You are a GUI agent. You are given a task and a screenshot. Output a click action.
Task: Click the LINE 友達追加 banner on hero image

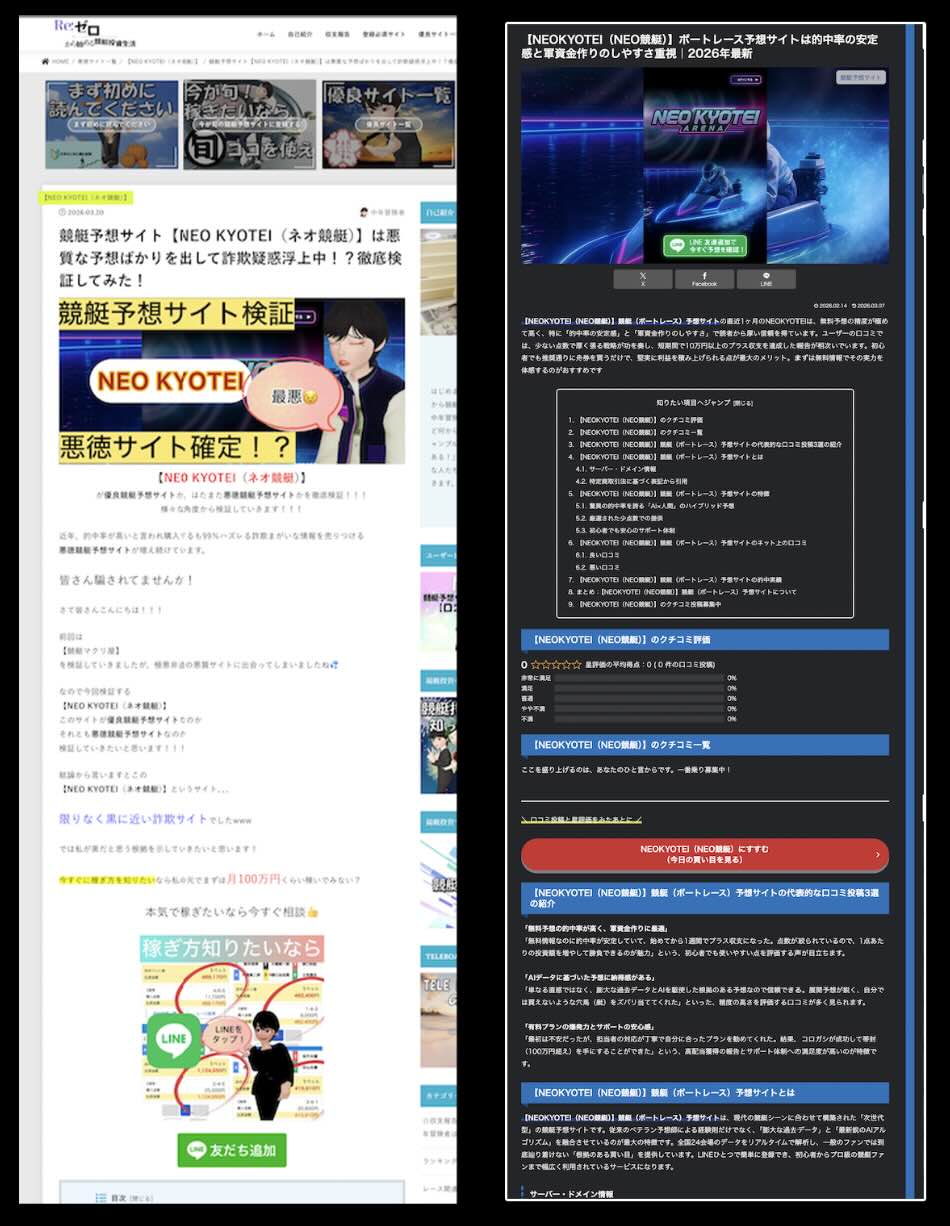pos(704,245)
